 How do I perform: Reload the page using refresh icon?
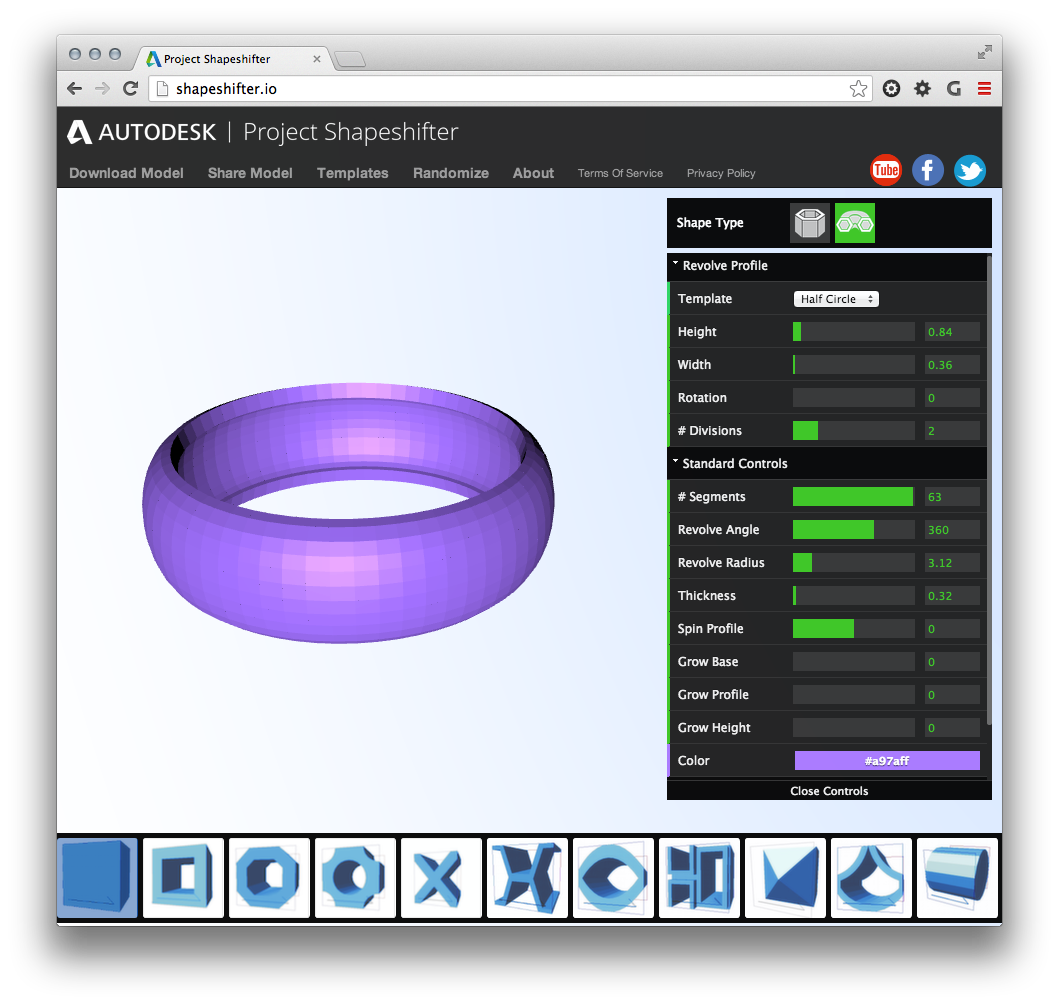tap(130, 89)
